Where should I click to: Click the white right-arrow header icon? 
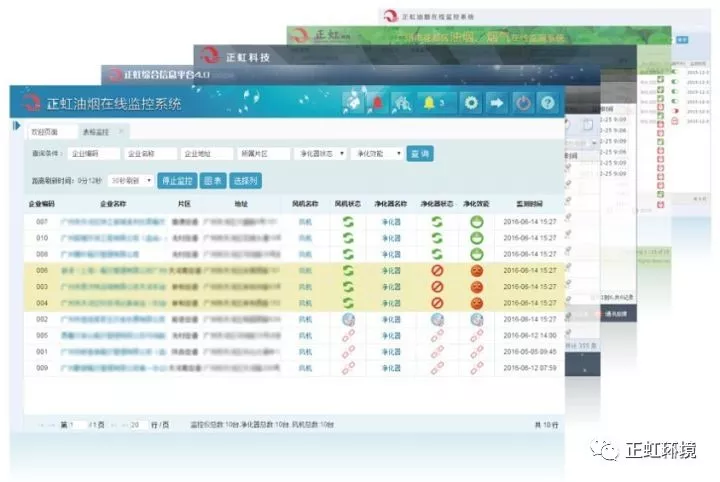pyautogui.click(x=496, y=103)
